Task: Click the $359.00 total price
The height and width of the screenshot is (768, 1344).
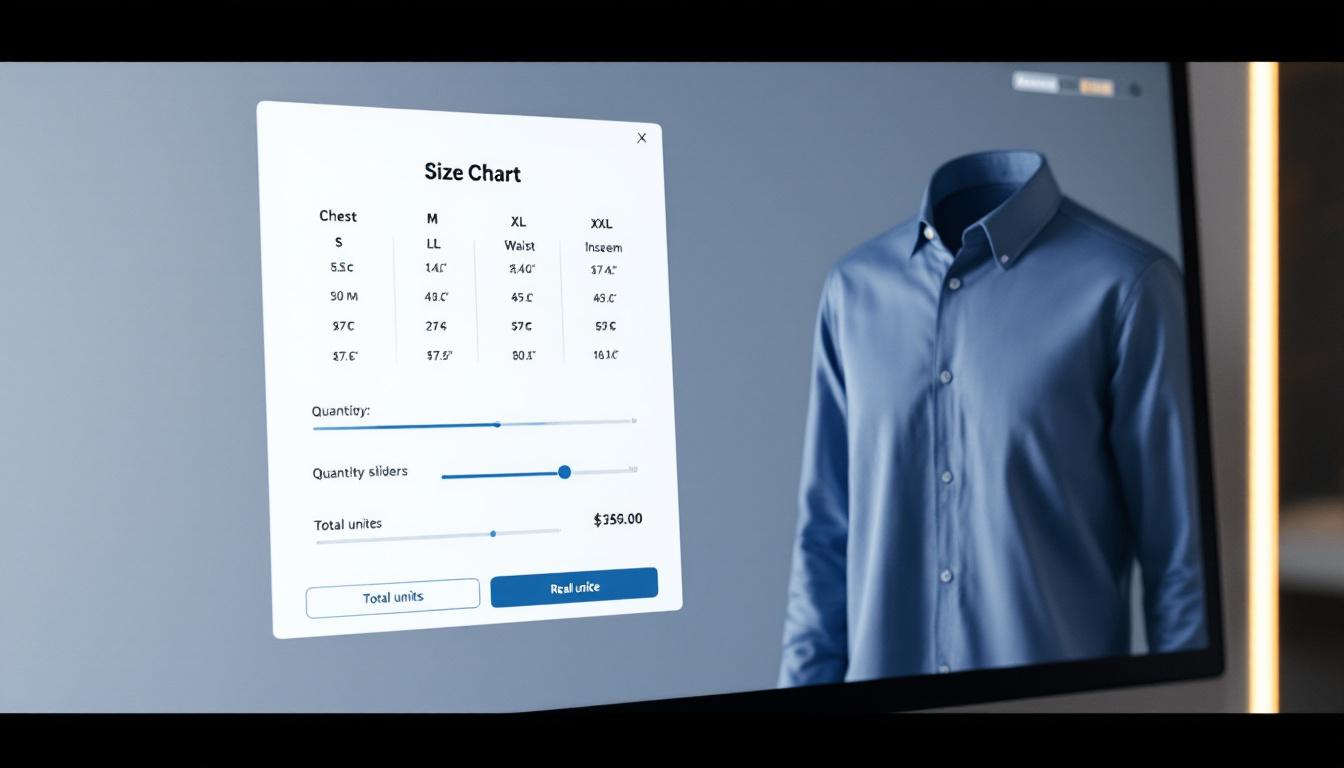Action: point(617,519)
